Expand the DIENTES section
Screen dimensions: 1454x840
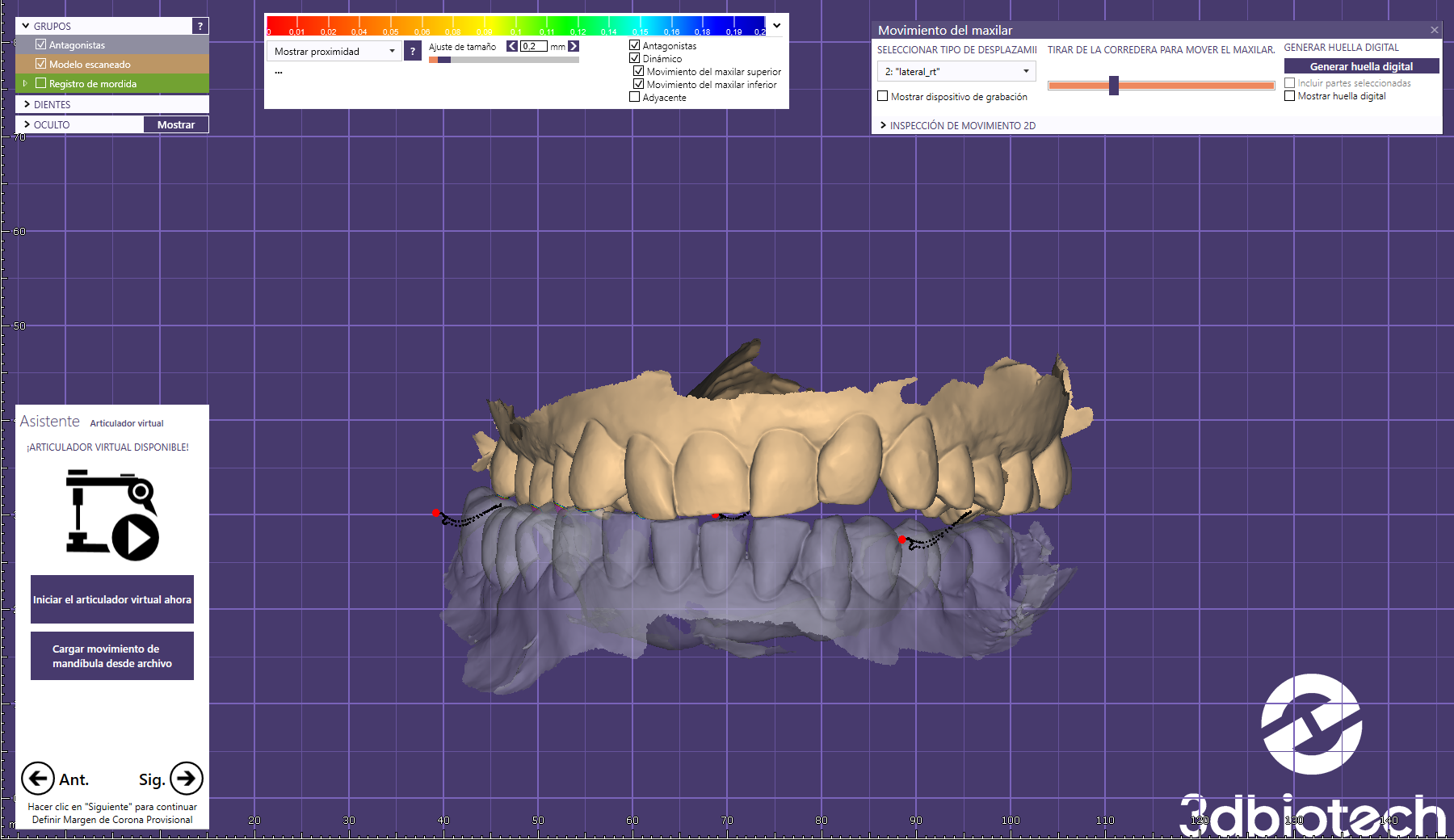27,104
